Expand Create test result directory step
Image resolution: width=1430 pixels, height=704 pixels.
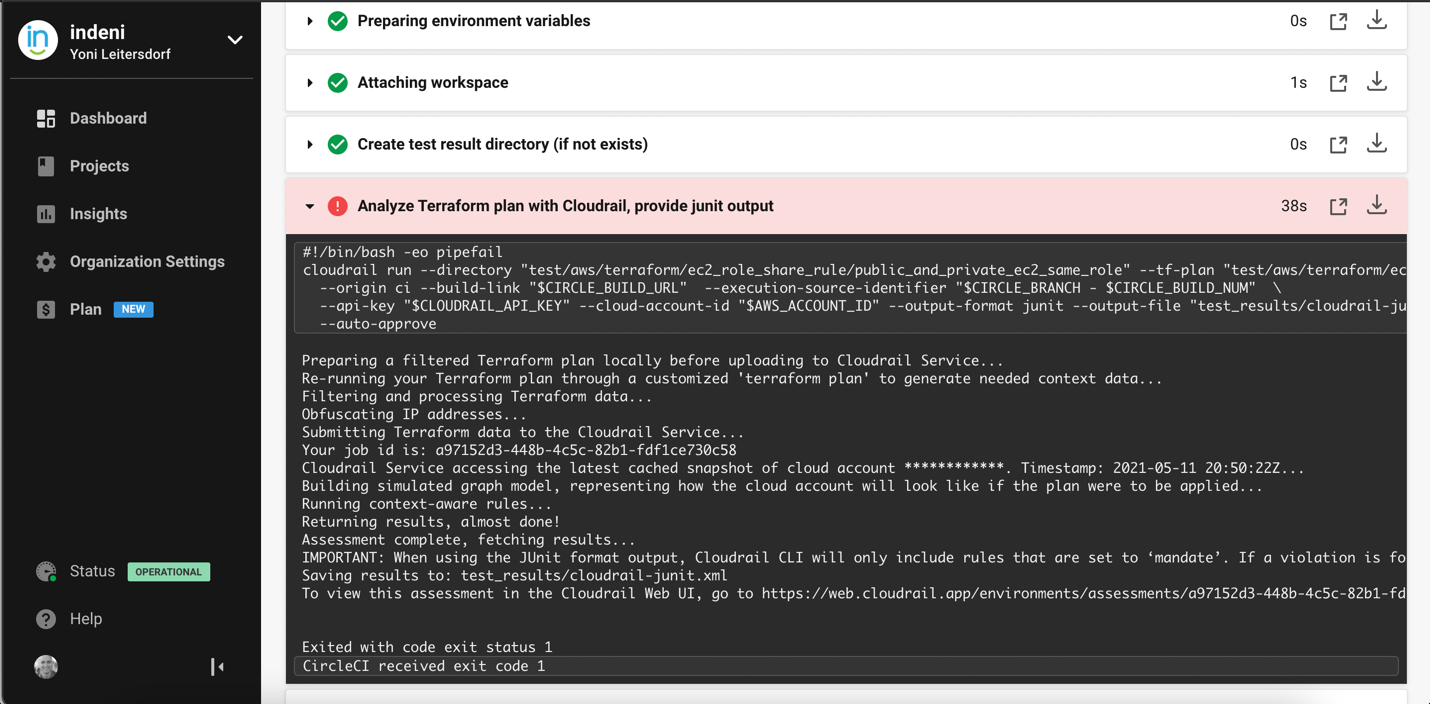click(x=310, y=145)
